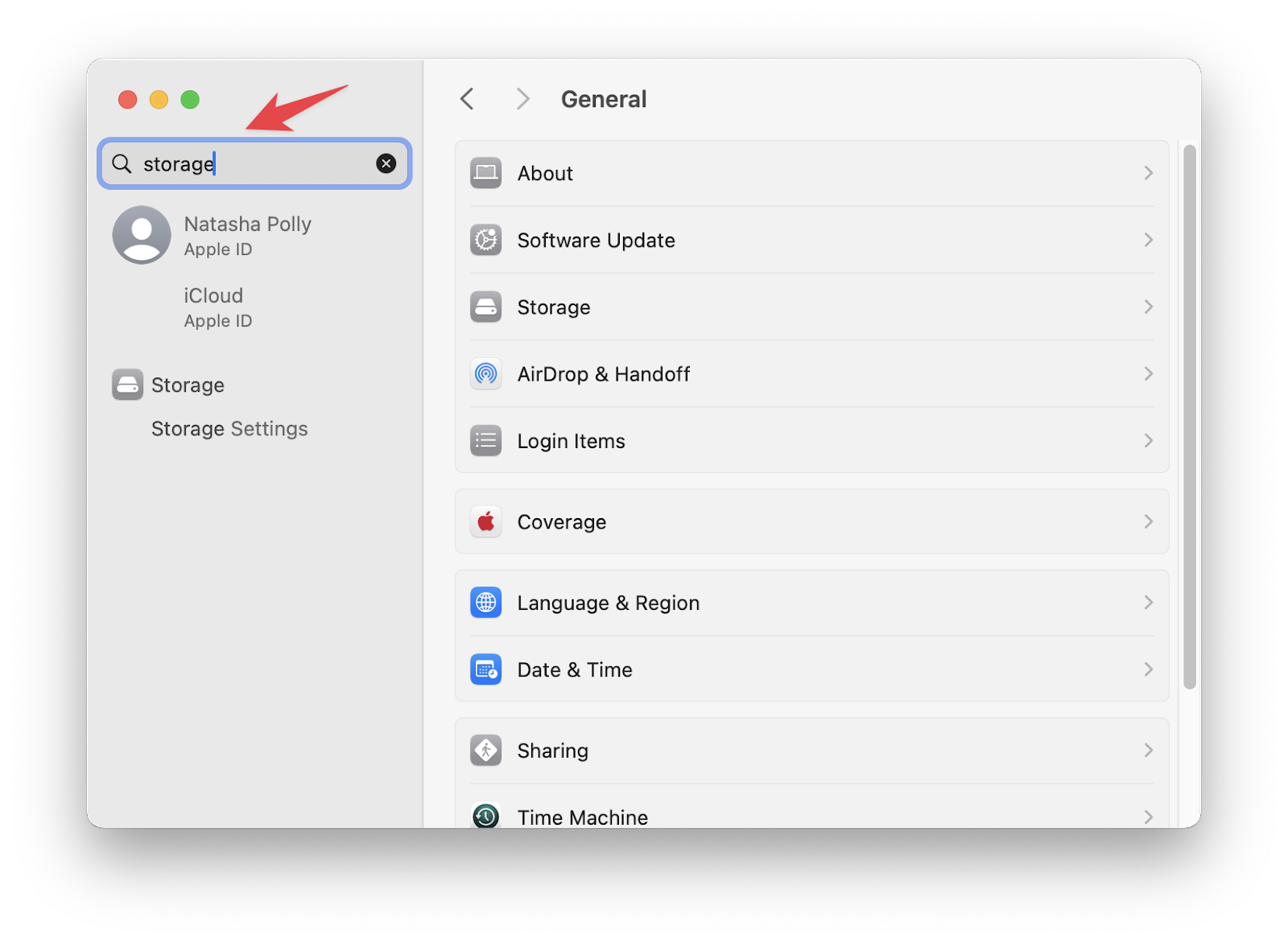Open Coverage via the Apple logo icon
Image resolution: width=1288 pixels, height=943 pixels.
coord(485,521)
